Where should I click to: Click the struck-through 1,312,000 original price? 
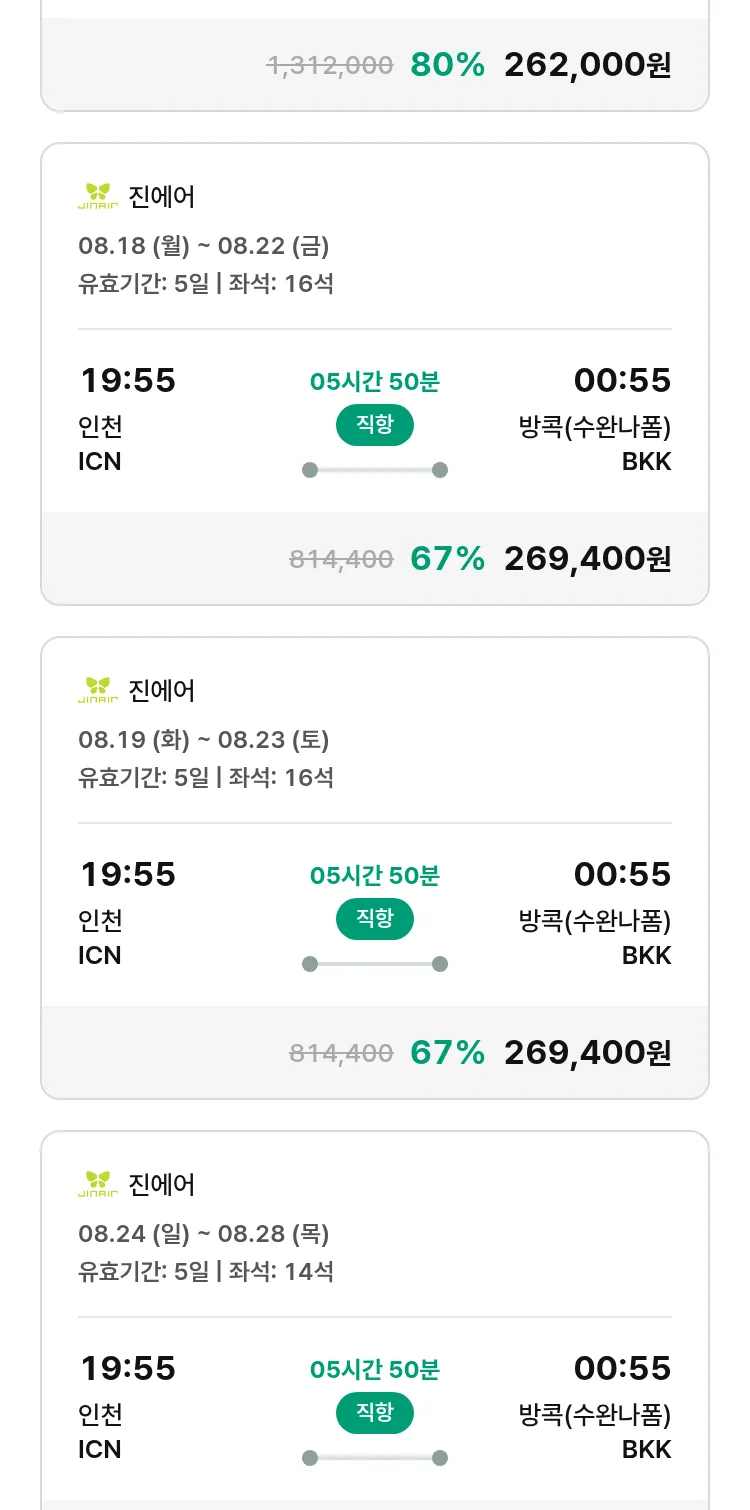pos(330,65)
